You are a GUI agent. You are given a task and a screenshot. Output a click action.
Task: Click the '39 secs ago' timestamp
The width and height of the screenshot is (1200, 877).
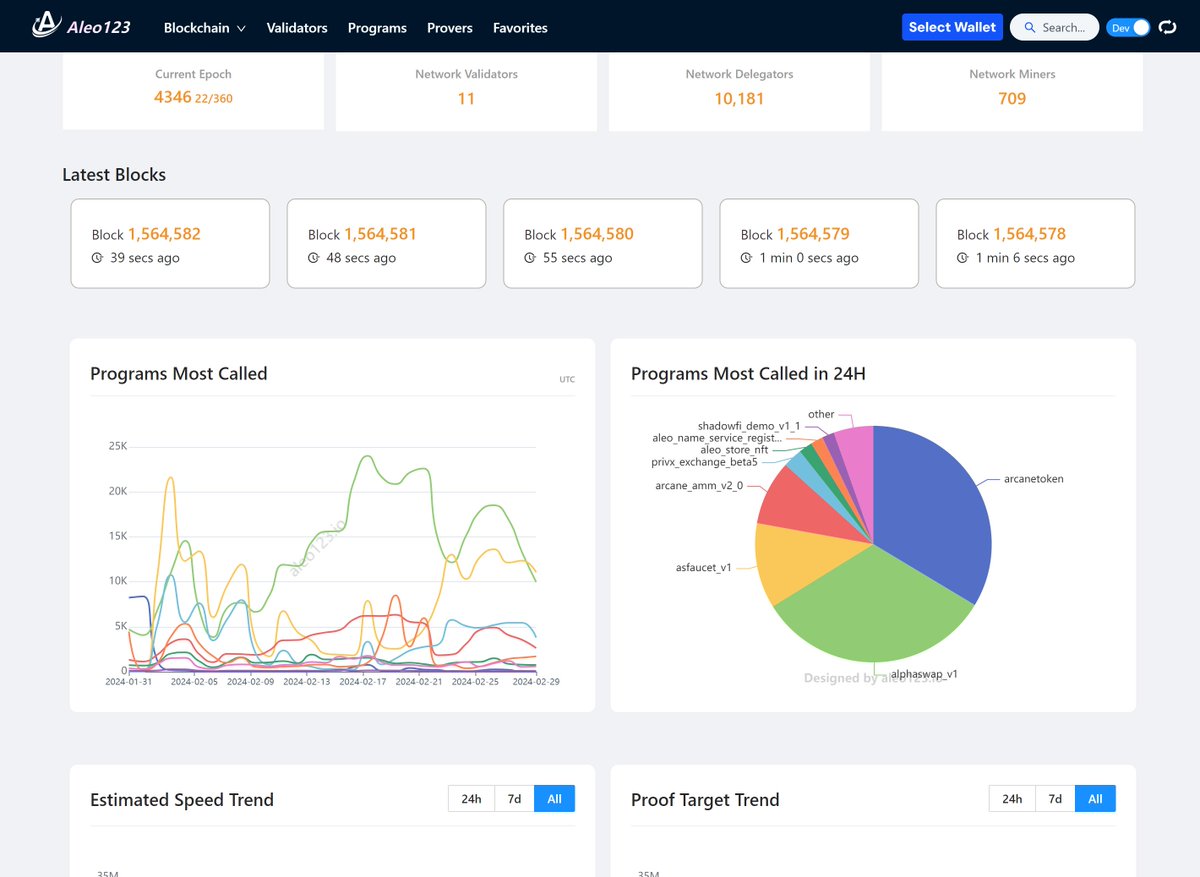145,258
